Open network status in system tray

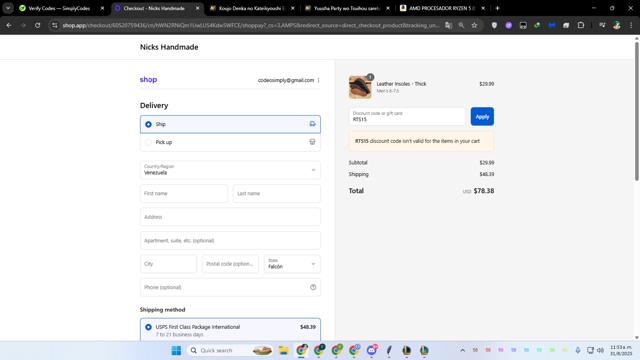click(x=590, y=350)
